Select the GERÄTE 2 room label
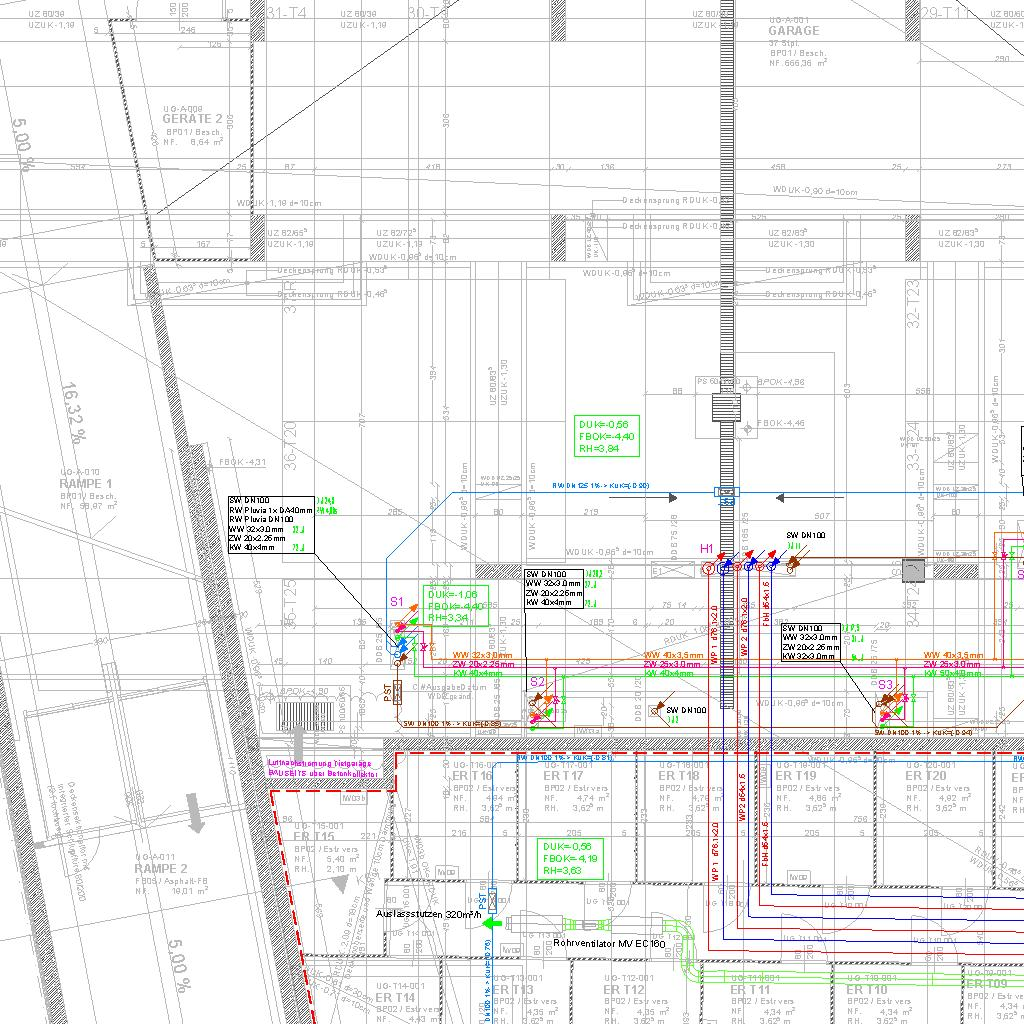The image size is (1024, 1024). click(192, 119)
